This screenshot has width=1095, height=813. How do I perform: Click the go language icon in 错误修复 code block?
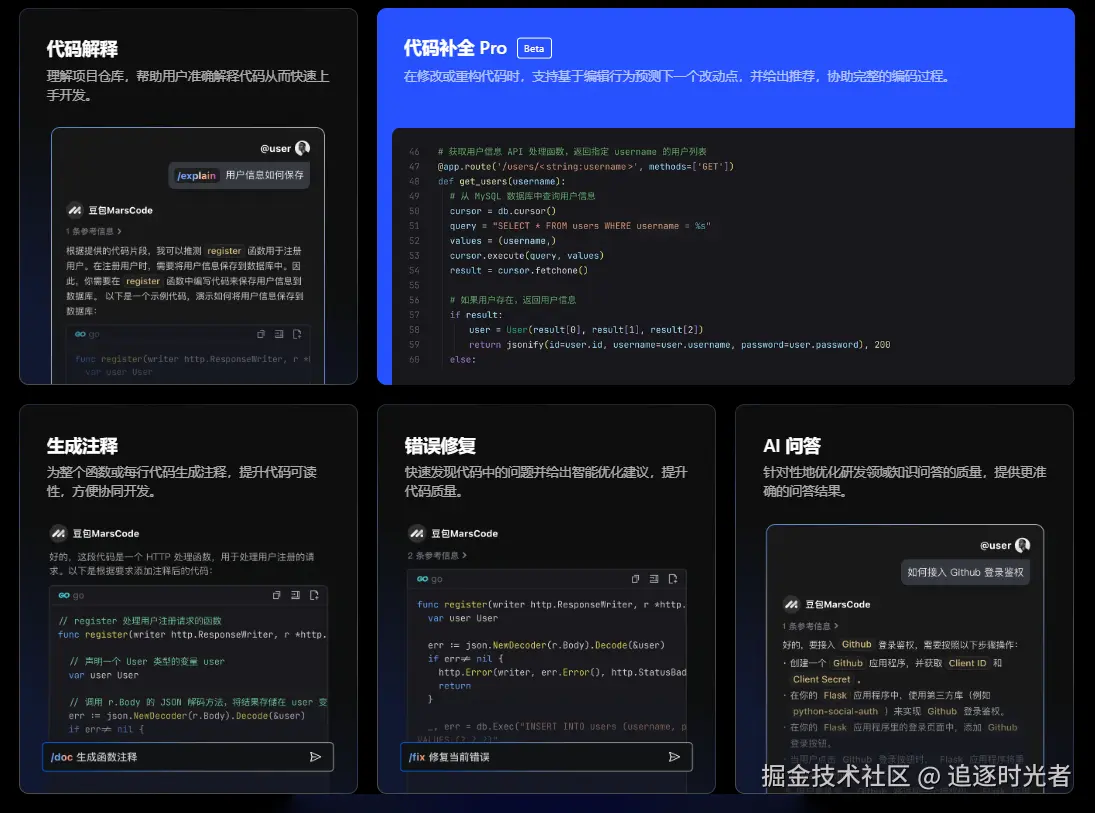422,579
